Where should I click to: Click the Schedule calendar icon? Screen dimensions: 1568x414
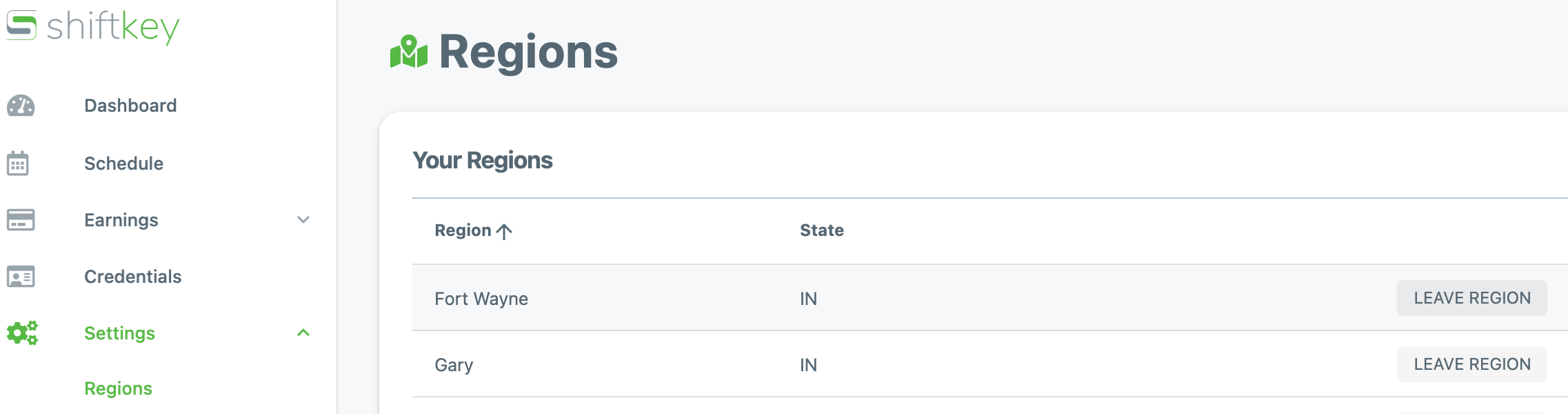[x=18, y=164]
